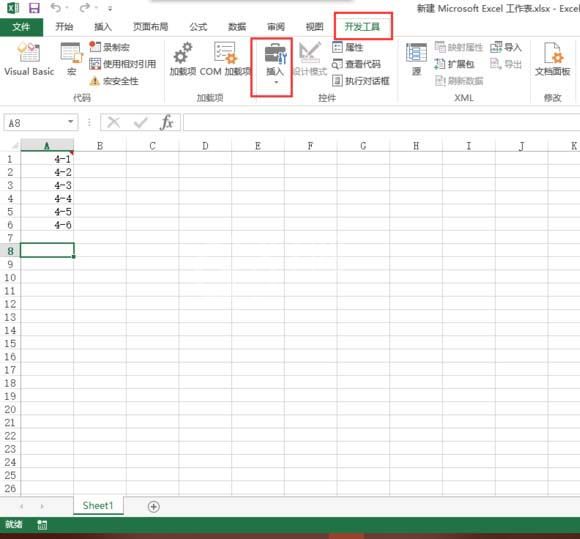Select cell containing 4-4
The height and width of the screenshot is (539, 580).
[47, 199]
